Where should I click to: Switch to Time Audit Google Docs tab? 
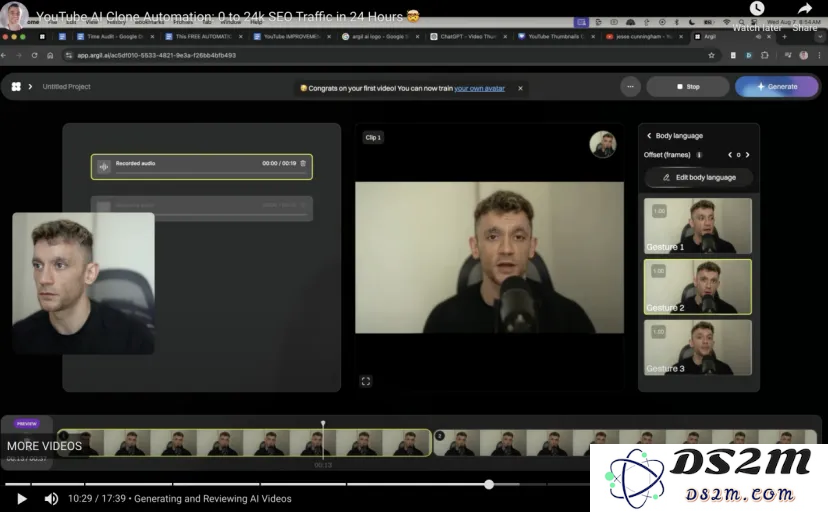pyautogui.click(x=115, y=36)
